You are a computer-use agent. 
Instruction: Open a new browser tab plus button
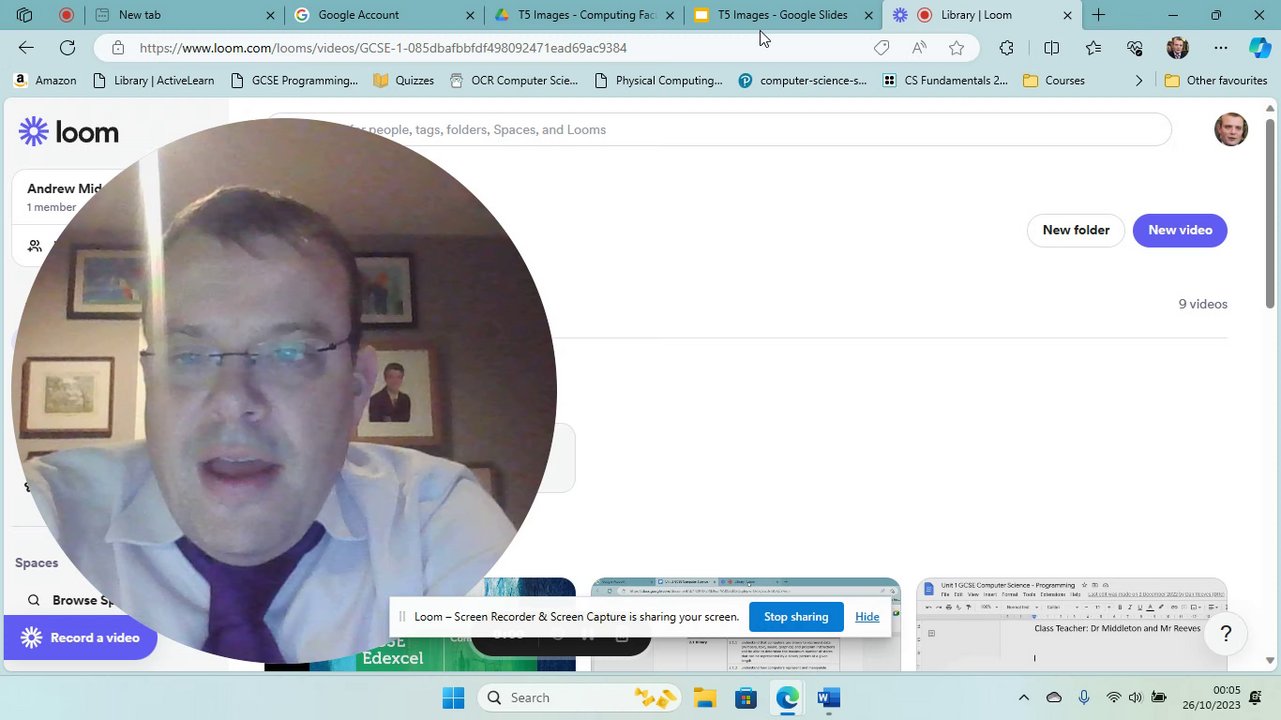tap(1098, 15)
